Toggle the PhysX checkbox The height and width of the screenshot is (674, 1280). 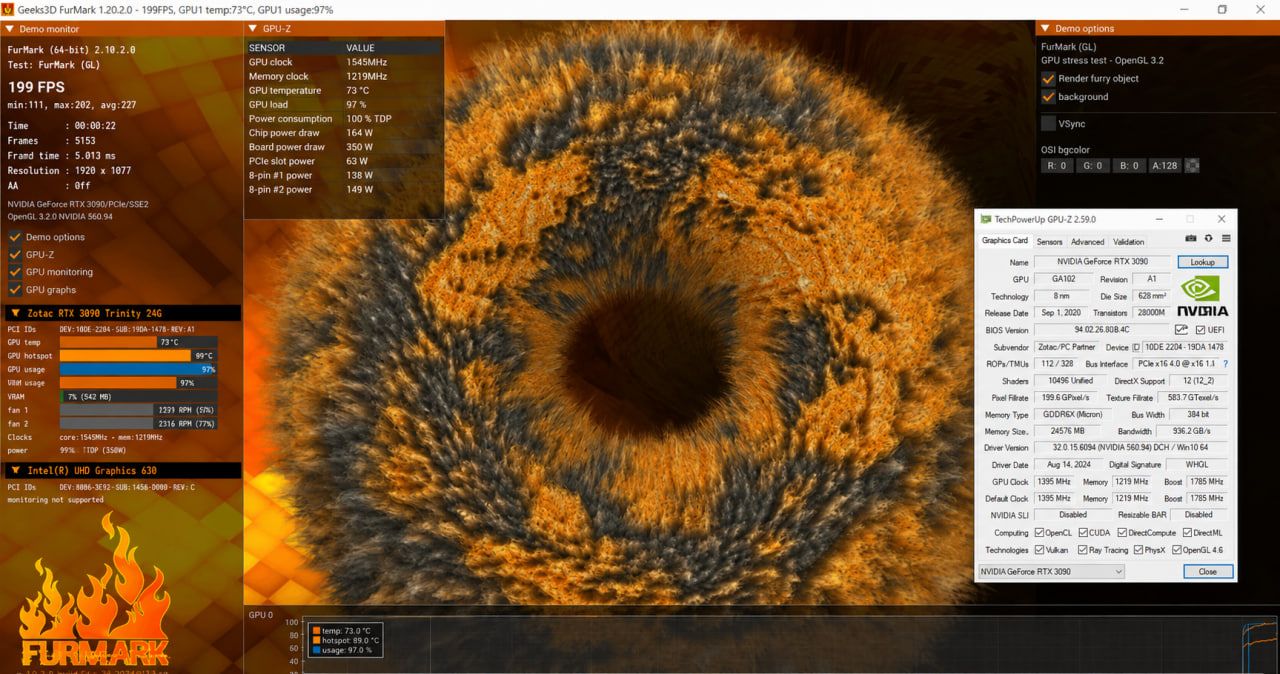tap(1138, 550)
